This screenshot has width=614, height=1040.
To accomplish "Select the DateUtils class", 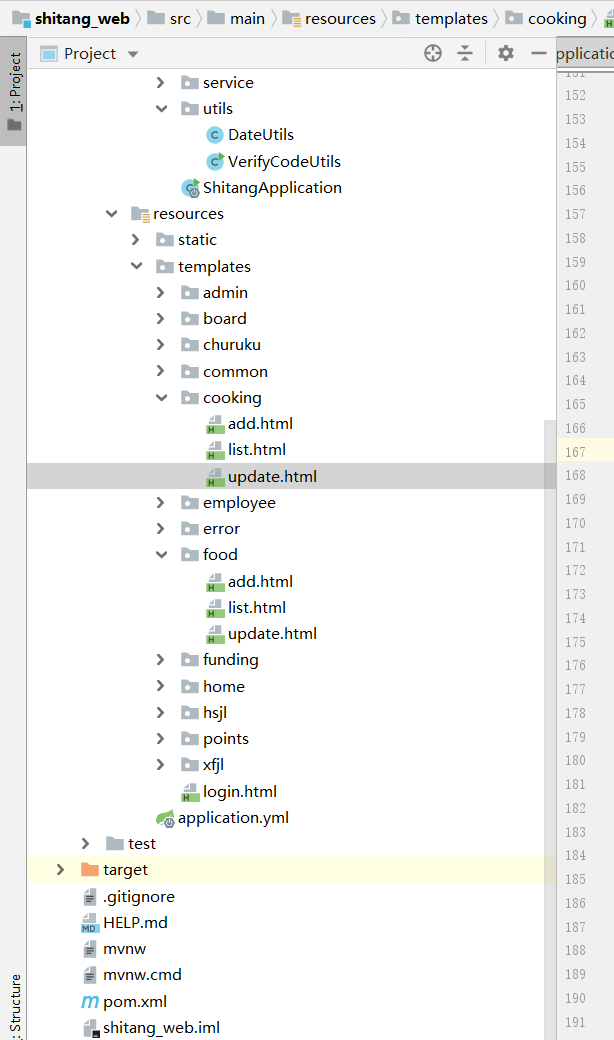I will (260, 134).
